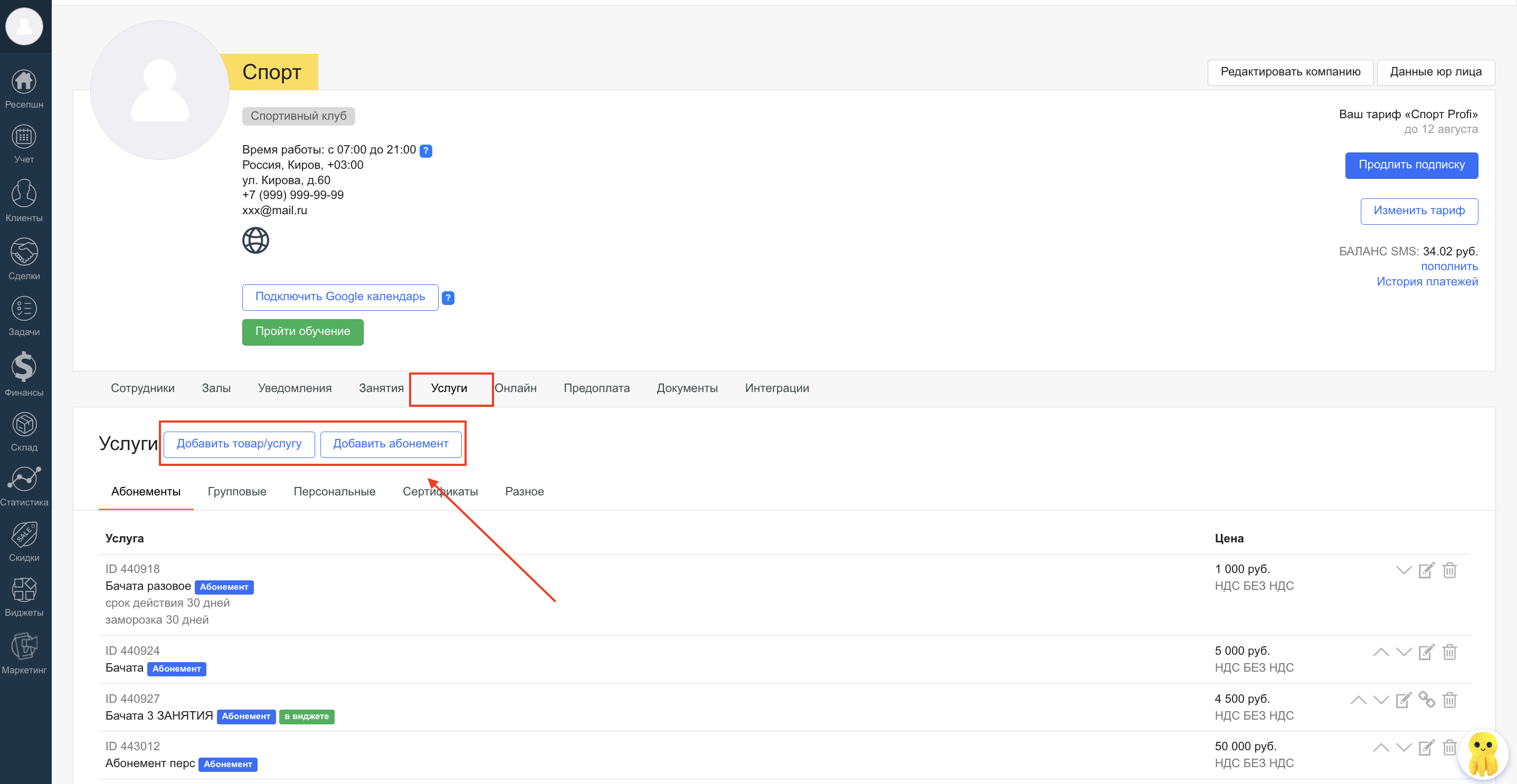1517x784 pixels.
Task: Click Добавить абонемент button
Action: pos(391,444)
